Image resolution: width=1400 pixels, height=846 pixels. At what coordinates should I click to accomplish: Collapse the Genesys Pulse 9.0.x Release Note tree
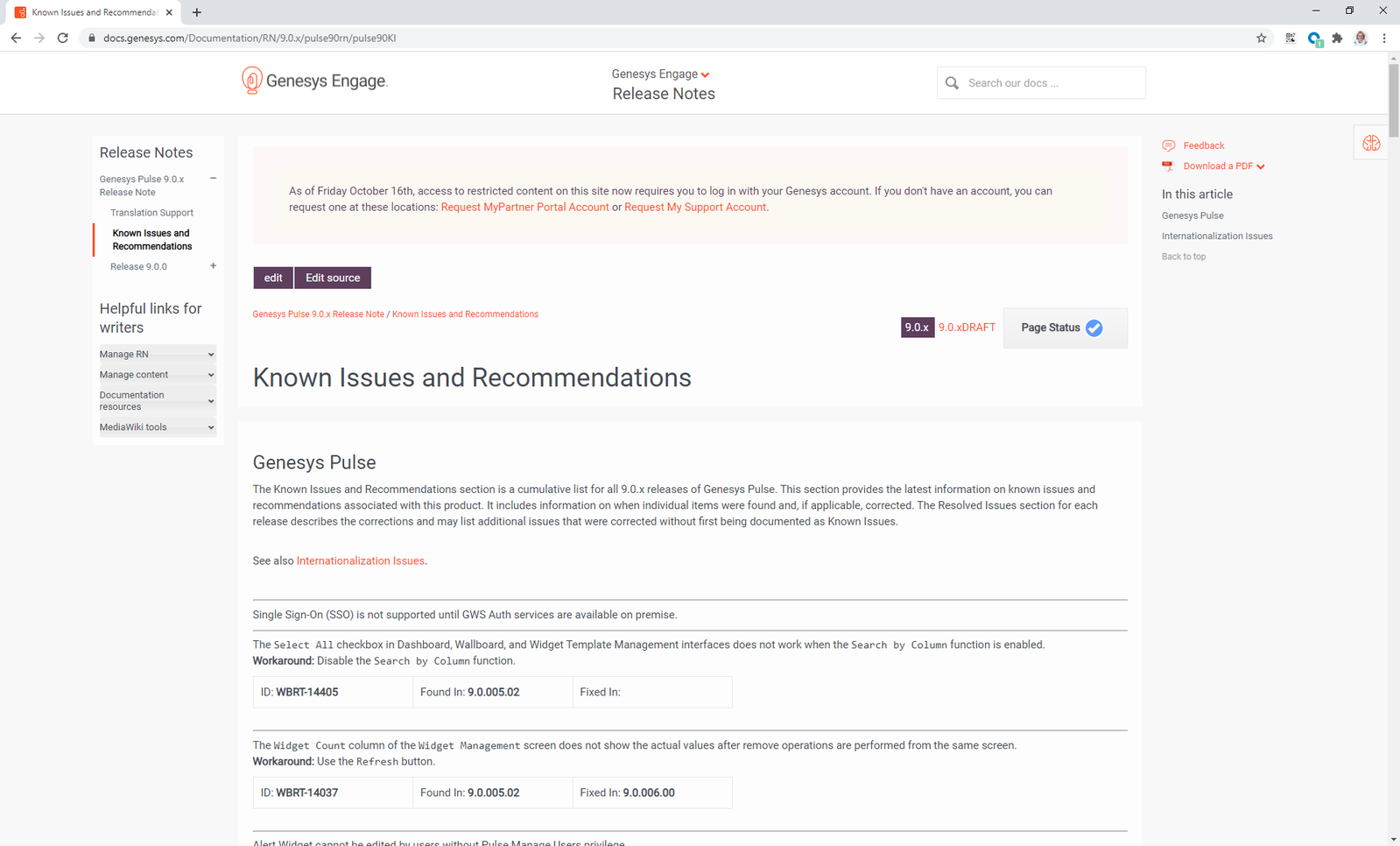click(213, 179)
